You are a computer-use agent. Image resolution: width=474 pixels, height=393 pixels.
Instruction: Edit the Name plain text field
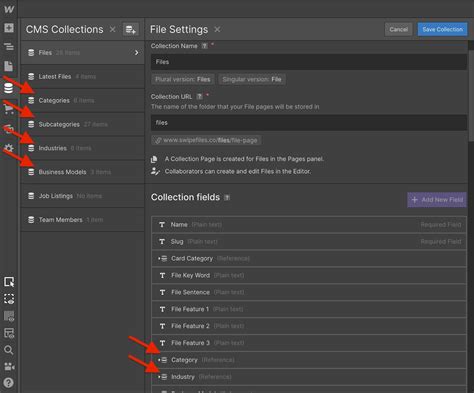tap(309, 225)
